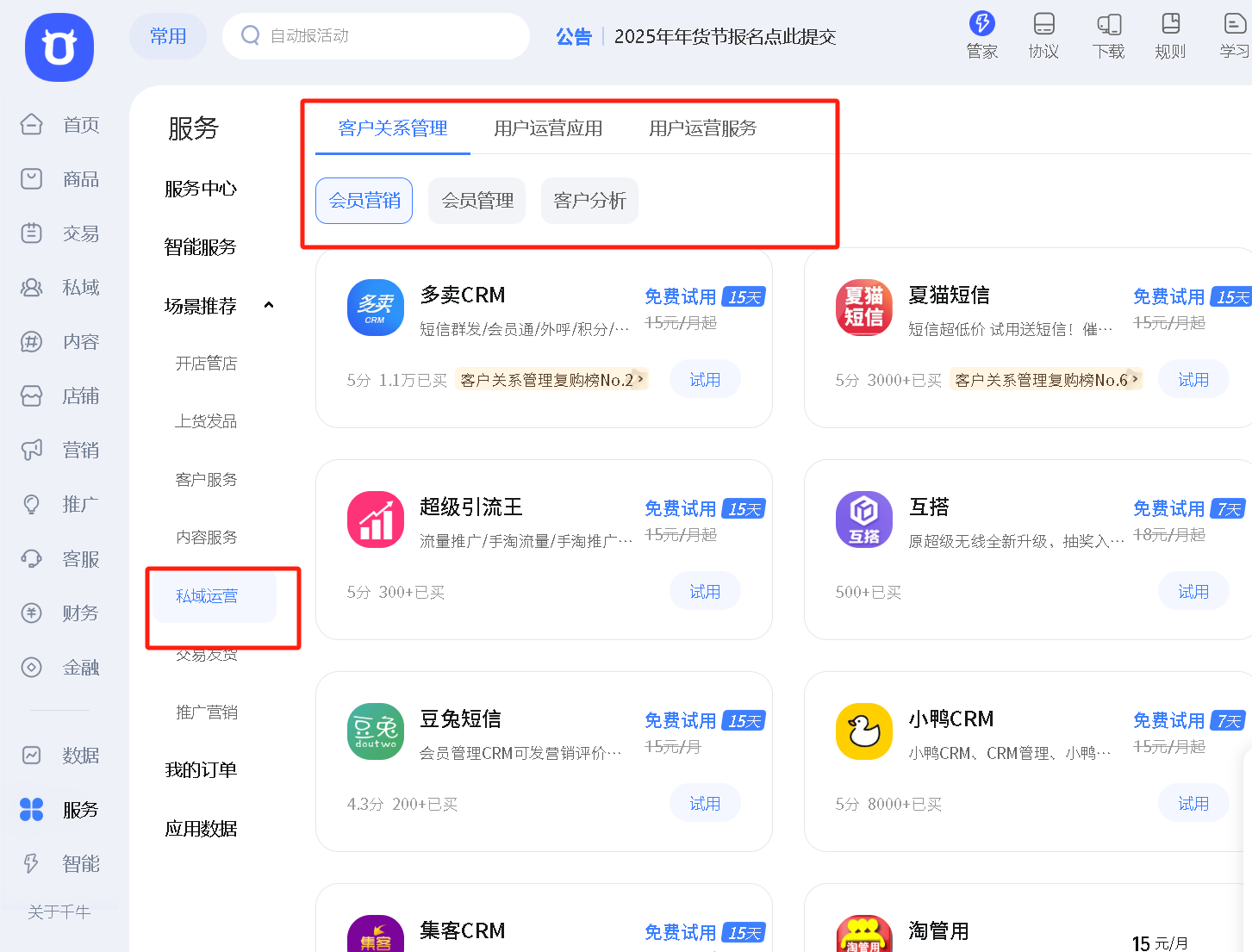
Task: Click the 豆兔短信 app logo
Action: tap(376, 731)
